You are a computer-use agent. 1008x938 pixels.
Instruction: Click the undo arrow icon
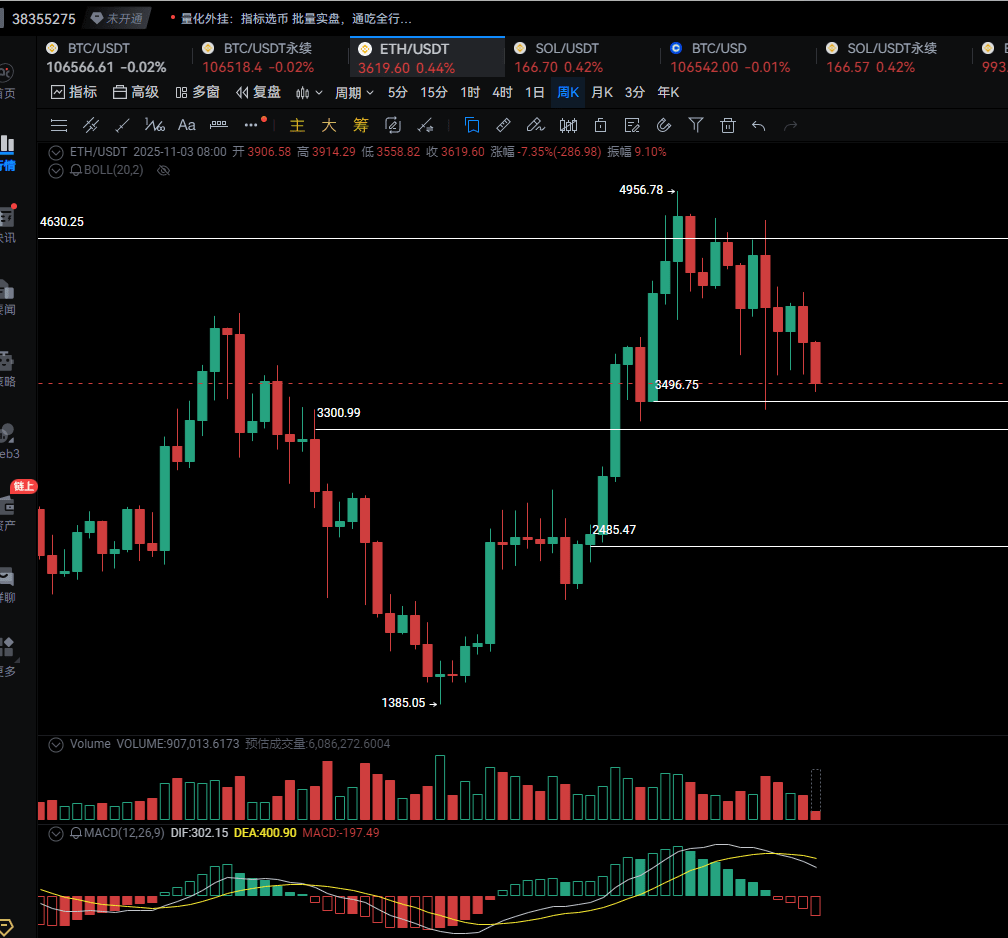759,125
